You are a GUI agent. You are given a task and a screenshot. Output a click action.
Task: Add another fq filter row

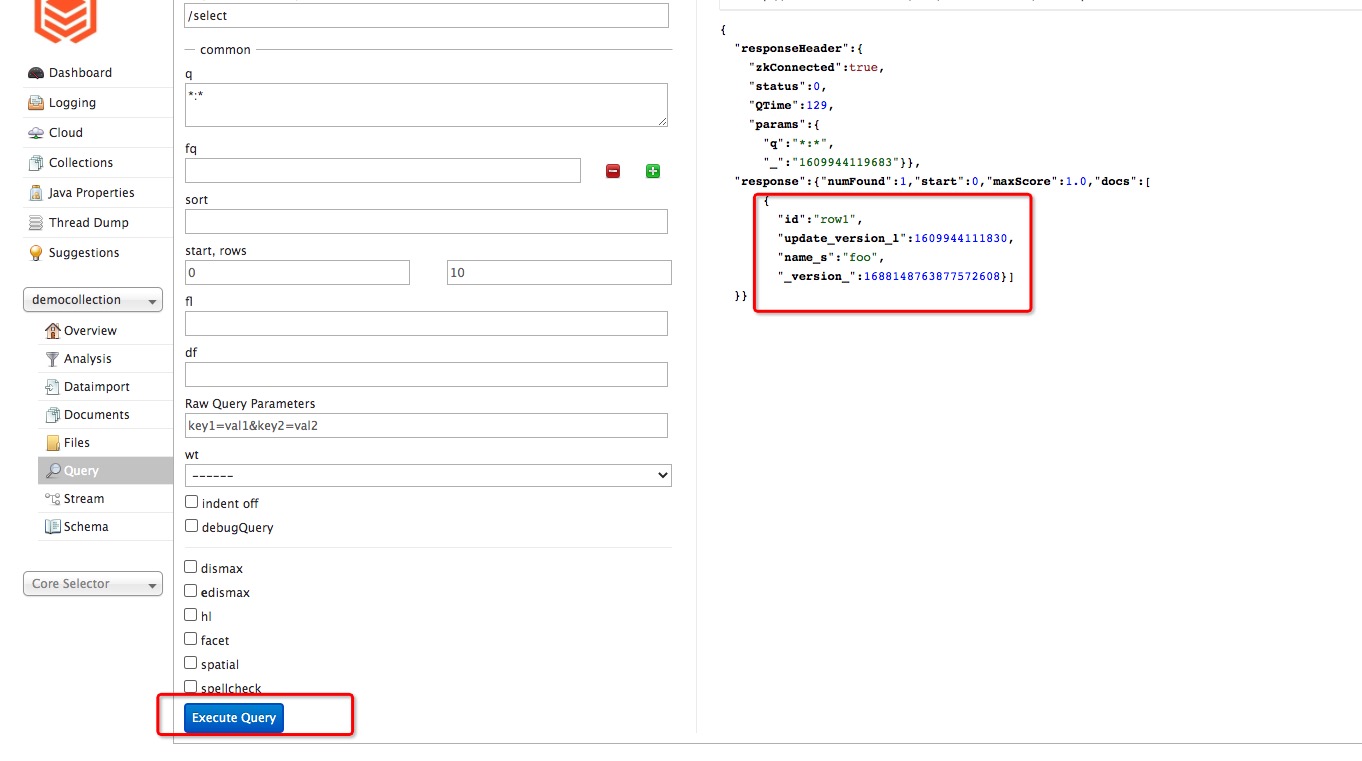pyautogui.click(x=652, y=171)
